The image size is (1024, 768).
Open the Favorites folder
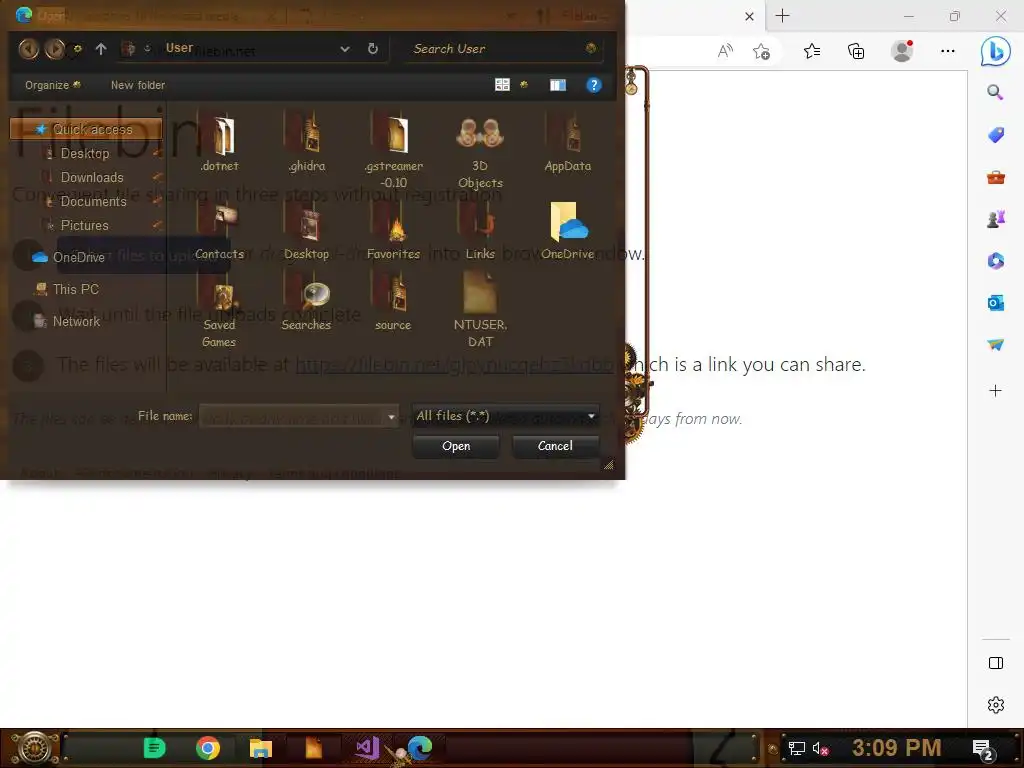pos(393,230)
